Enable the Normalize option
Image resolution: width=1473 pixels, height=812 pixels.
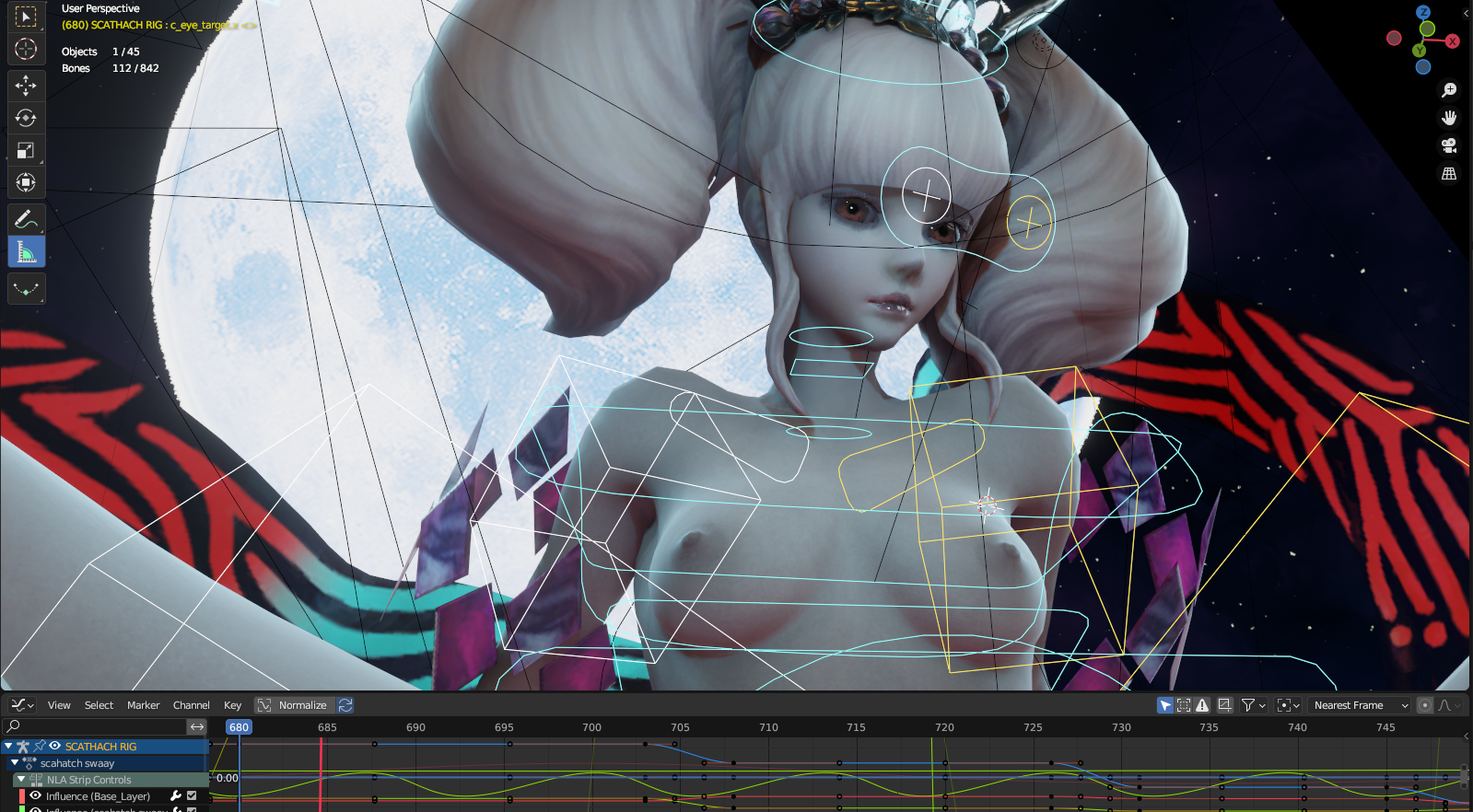pos(293,705)
